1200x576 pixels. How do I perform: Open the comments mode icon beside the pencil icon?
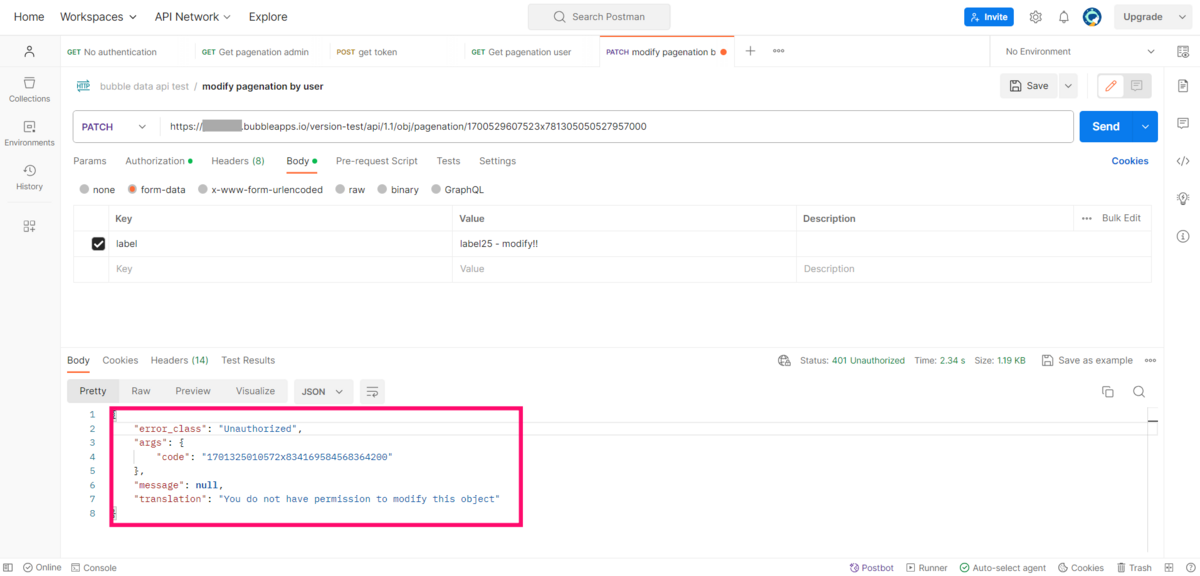(x=1137, y=86)
